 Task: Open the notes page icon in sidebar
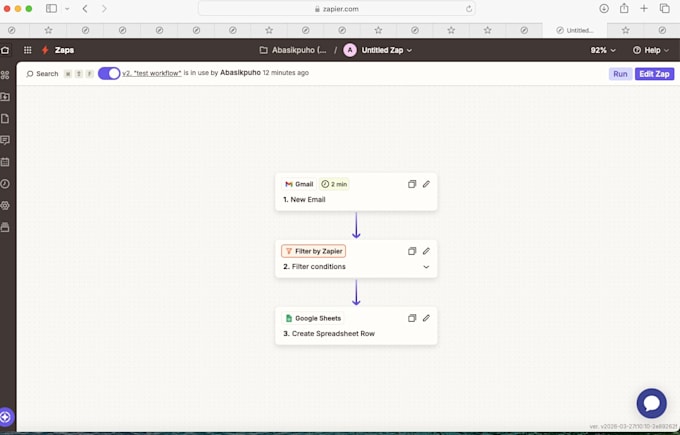pos(5,118)
